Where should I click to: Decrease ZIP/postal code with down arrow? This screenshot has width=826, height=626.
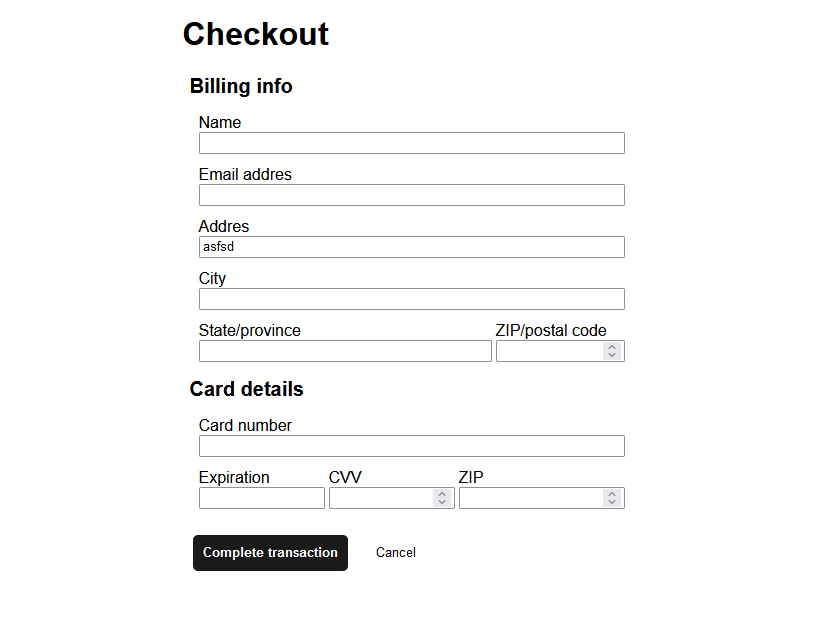pos(613,356)
